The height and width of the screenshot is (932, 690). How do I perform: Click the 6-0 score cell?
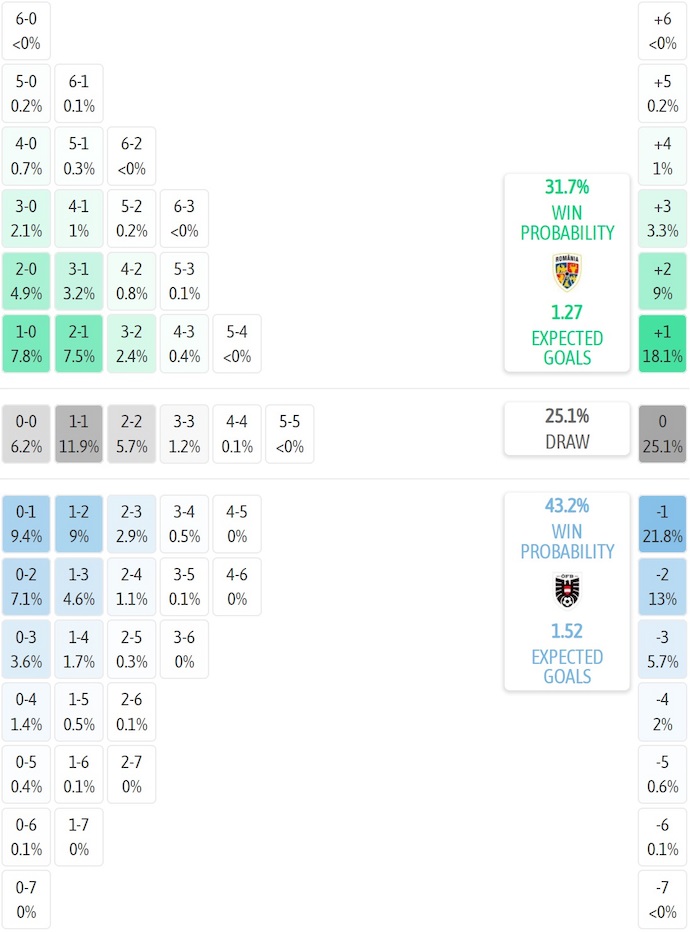[x=27, y=30]
